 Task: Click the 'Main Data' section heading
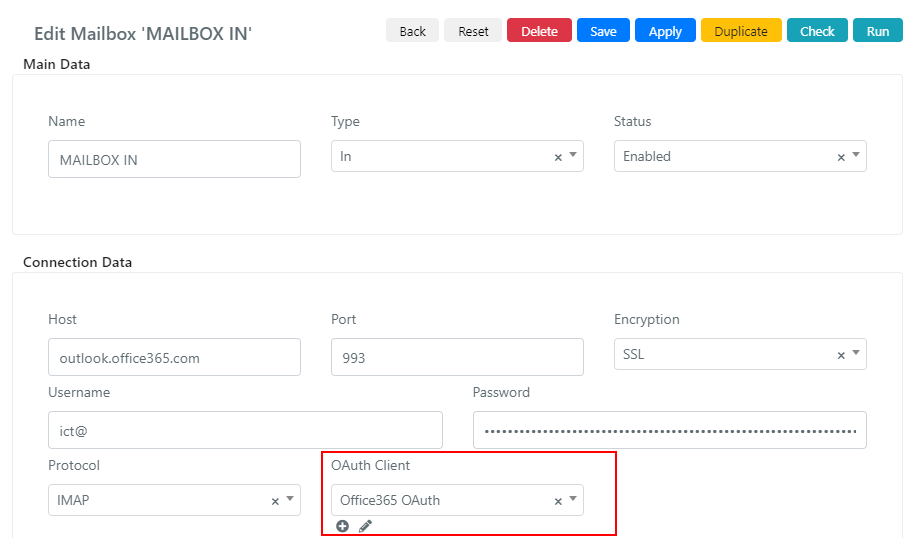(x=57, y=64)
